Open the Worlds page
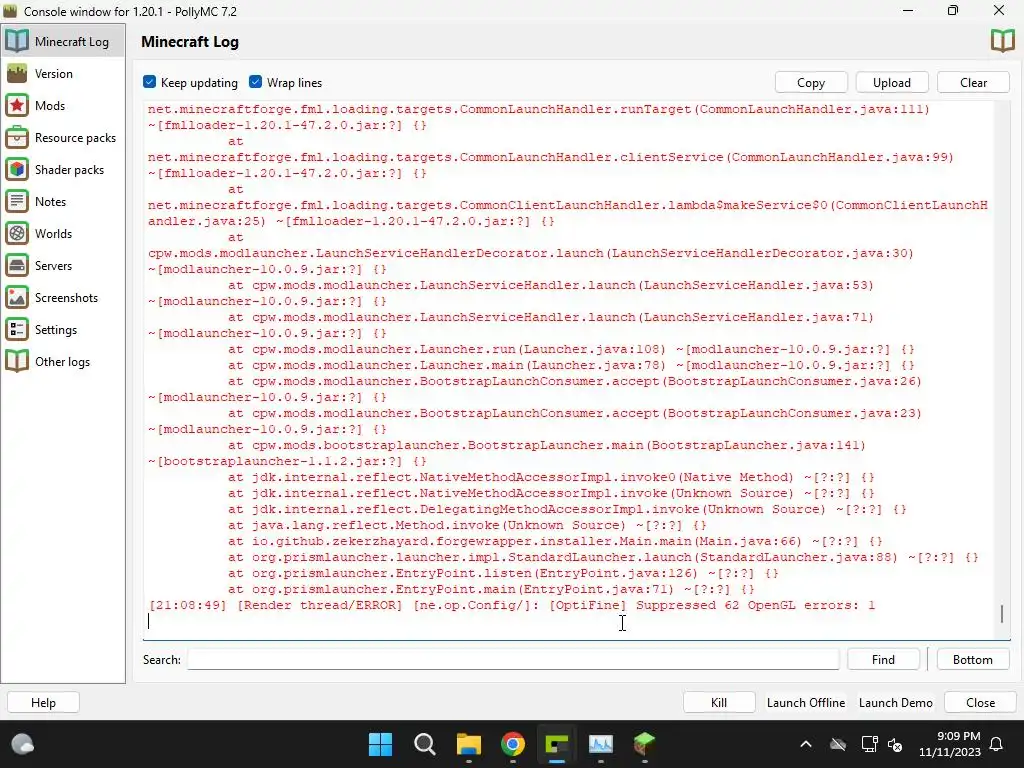The width and height of the screenshot is (1024, 768). pyautogui.click(x=63, y=234)
